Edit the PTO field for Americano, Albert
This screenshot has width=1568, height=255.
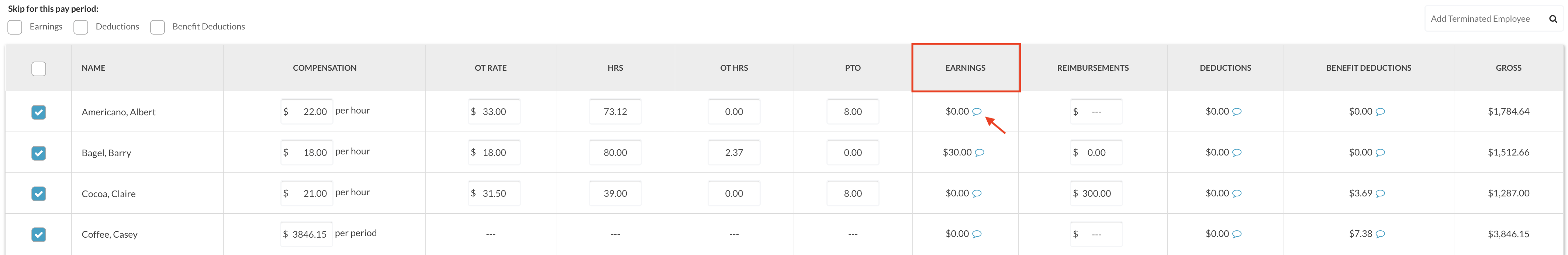pyautogui.click(x=852, y=112)
